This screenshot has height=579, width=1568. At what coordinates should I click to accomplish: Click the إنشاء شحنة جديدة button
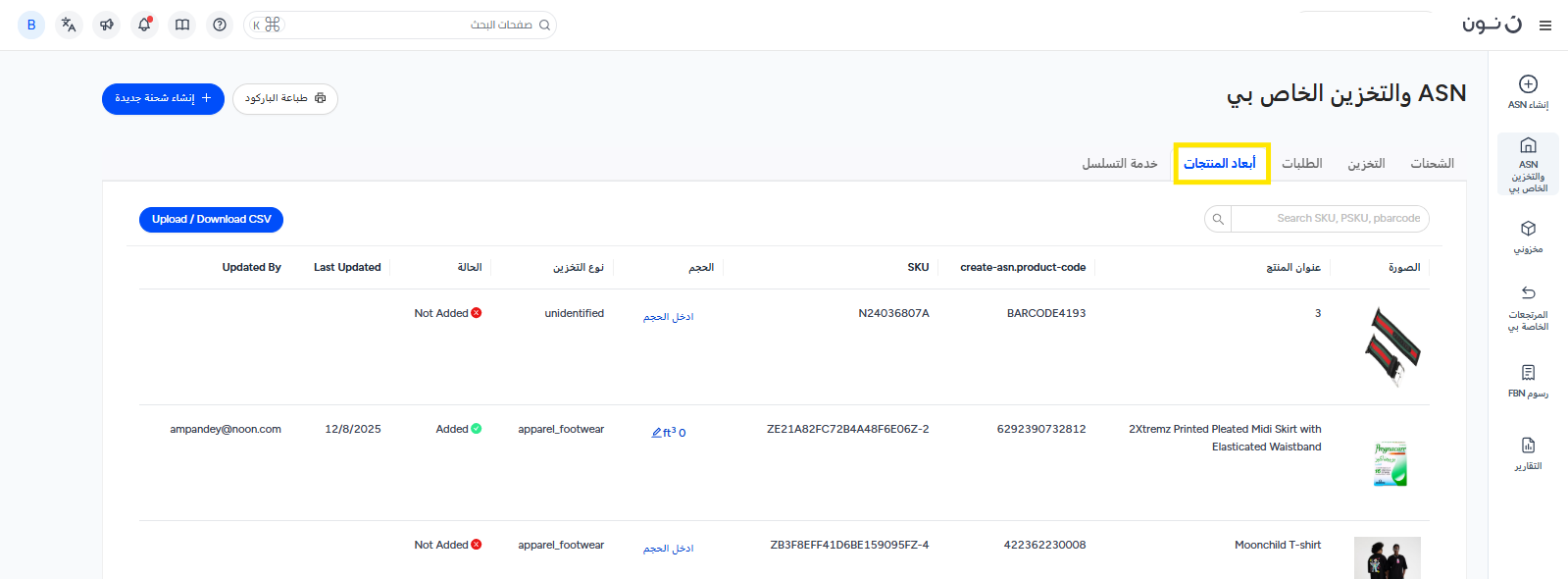coord(163,99)
